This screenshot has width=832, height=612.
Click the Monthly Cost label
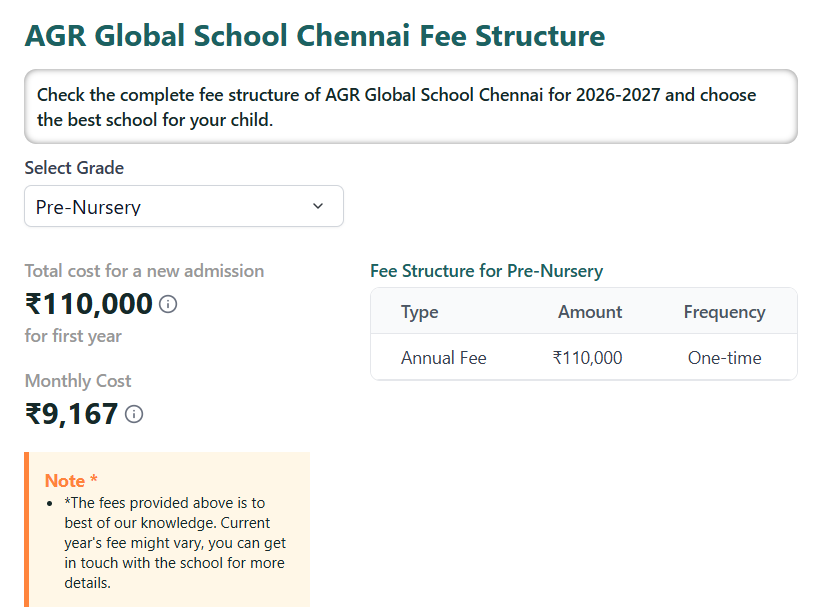(78, 381)
